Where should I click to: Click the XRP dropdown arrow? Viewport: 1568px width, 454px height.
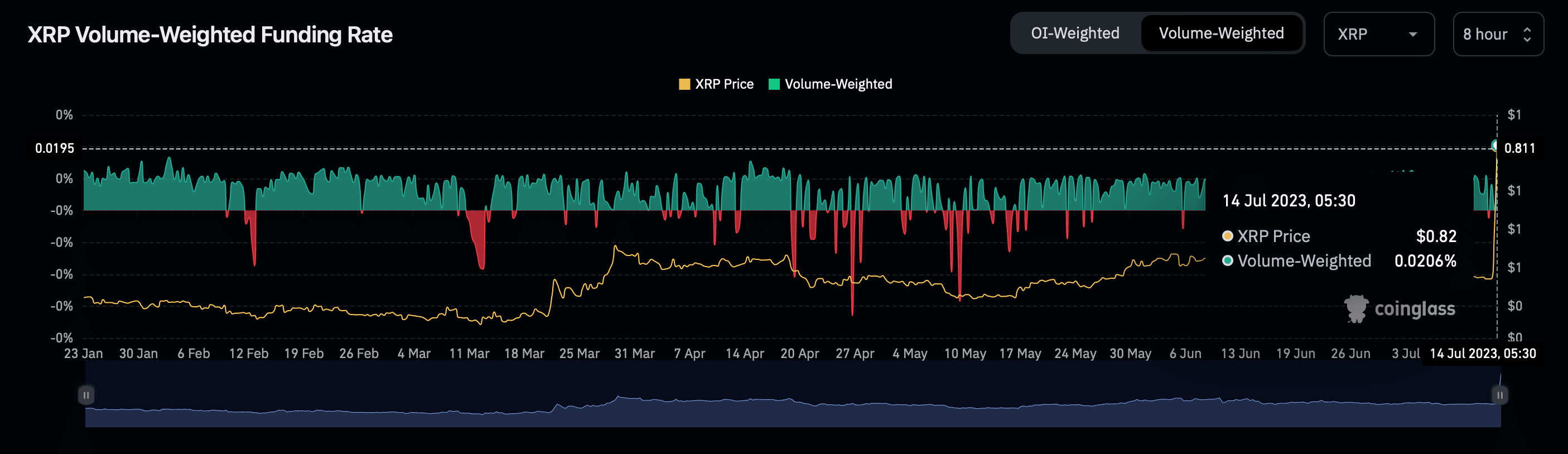(1413, 35)
